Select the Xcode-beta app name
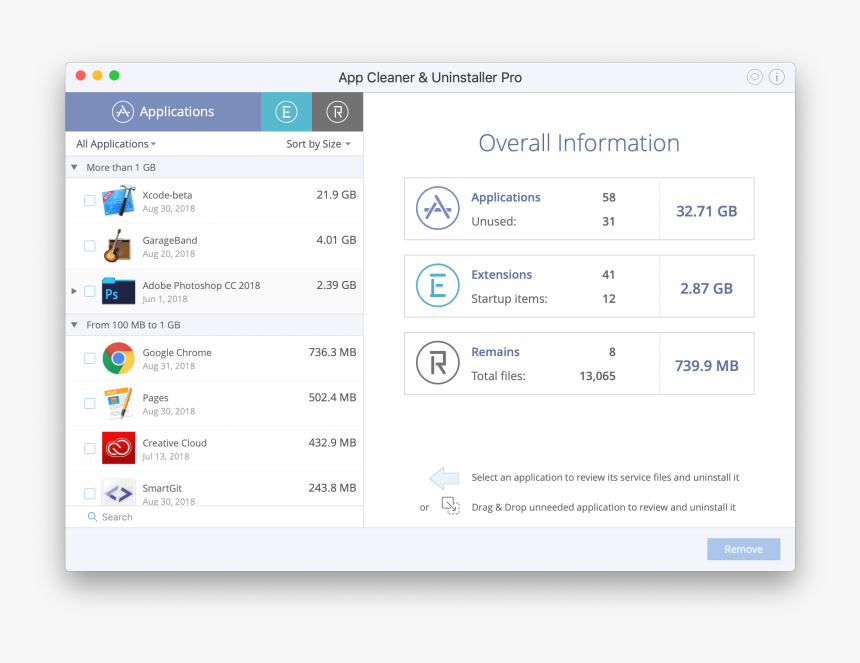The height and width of the screenshot is (663, 860). click(167, 195)
